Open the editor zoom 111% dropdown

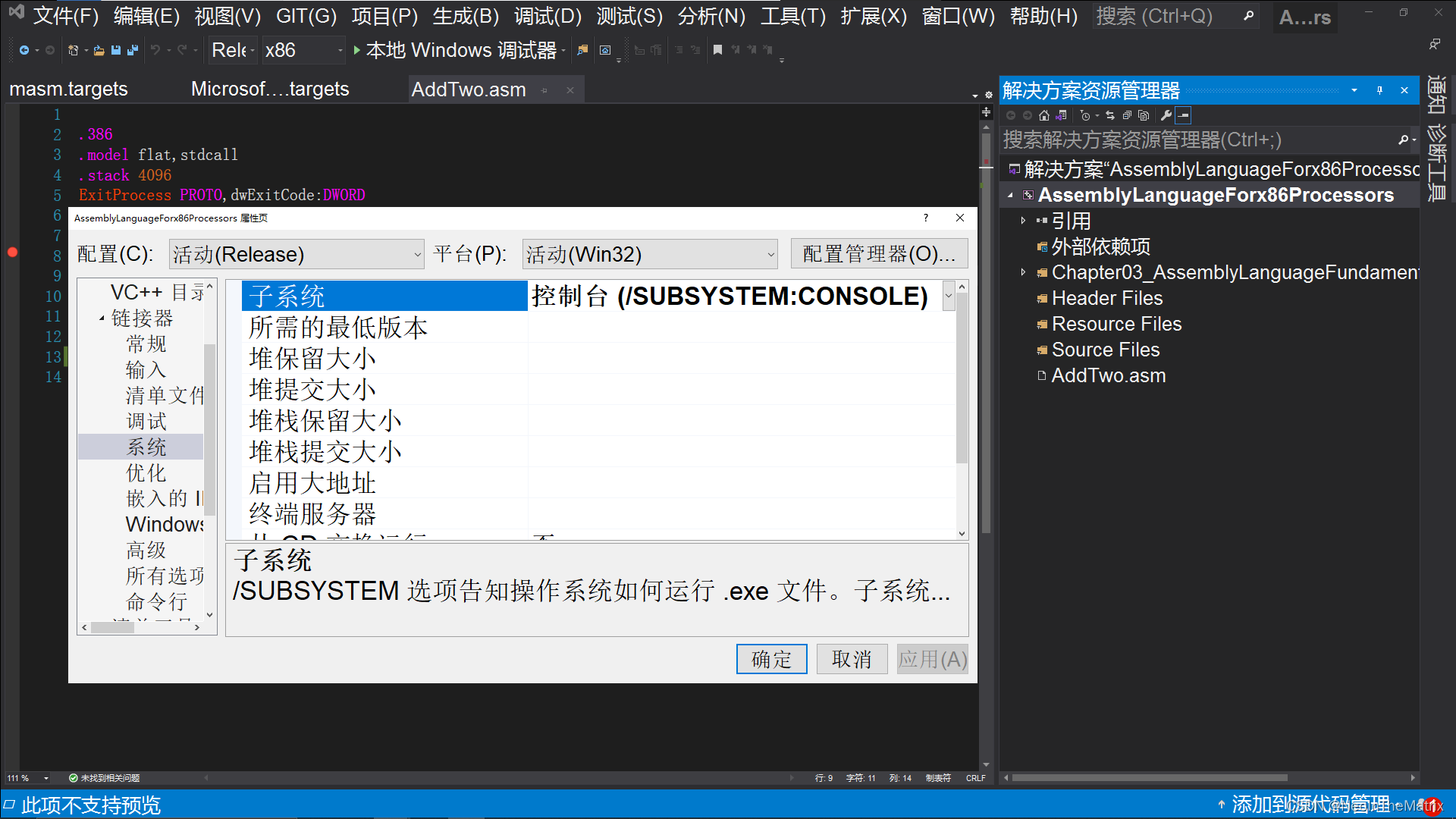(x=46, y=778)
